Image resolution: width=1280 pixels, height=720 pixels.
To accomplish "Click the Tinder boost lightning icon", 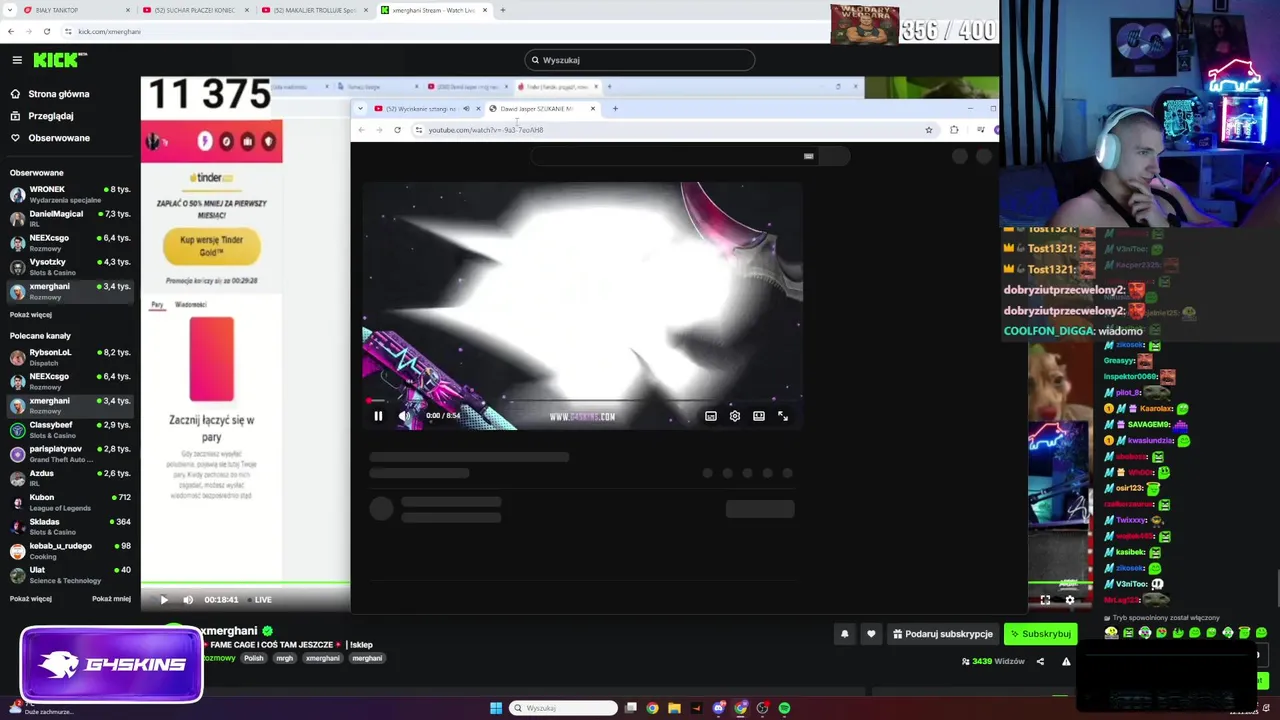I will coord(205,142).
